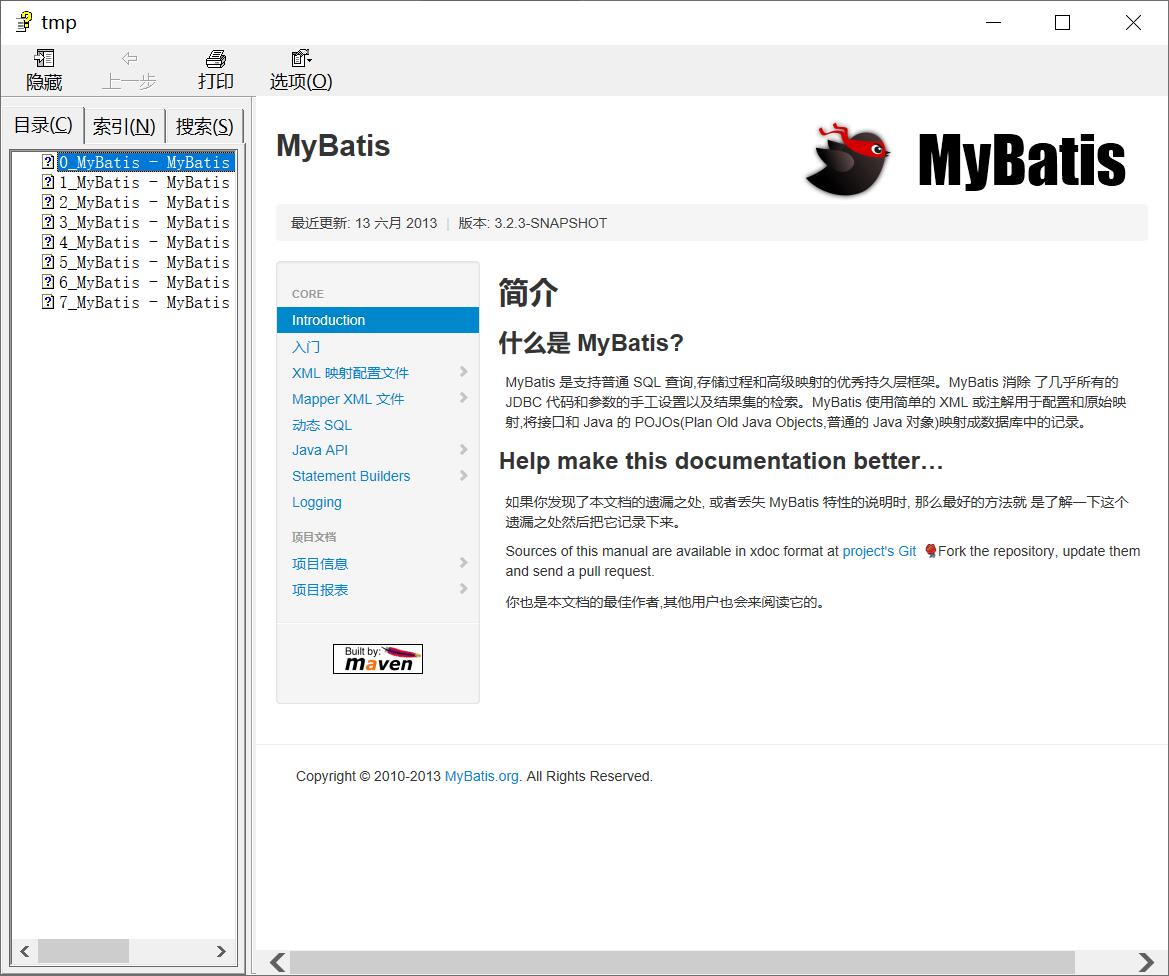The image size is (1169, 976).
Task: Click the Built by Maven badge
Action: [378, 659]
